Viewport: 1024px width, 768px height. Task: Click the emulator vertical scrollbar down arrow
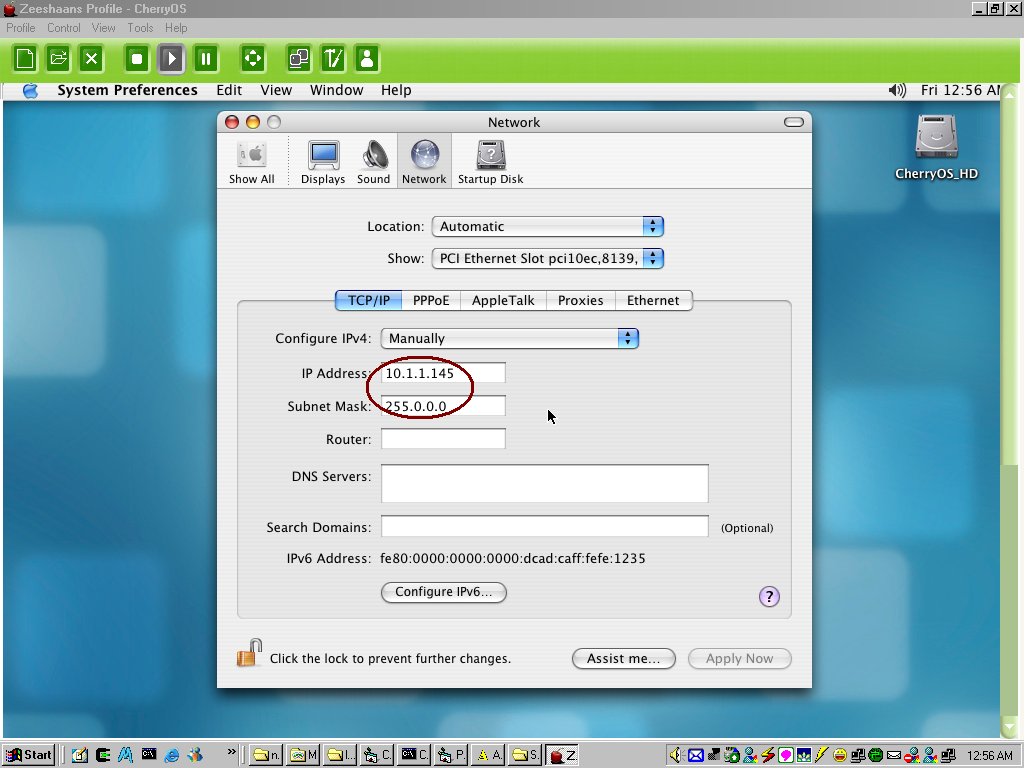pos(1008,727)
